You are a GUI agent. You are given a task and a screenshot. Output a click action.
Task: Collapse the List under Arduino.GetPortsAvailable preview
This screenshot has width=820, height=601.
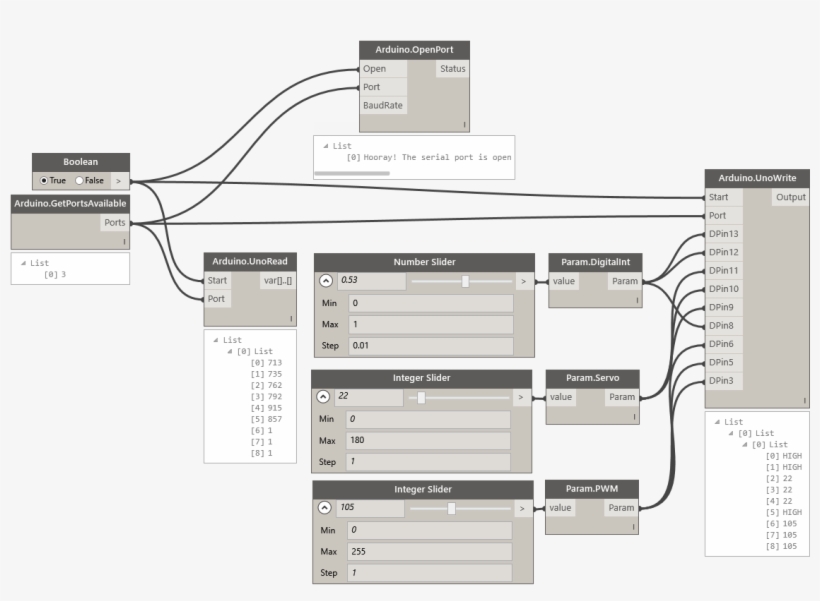pyautogui.click(x=23, y=263)
